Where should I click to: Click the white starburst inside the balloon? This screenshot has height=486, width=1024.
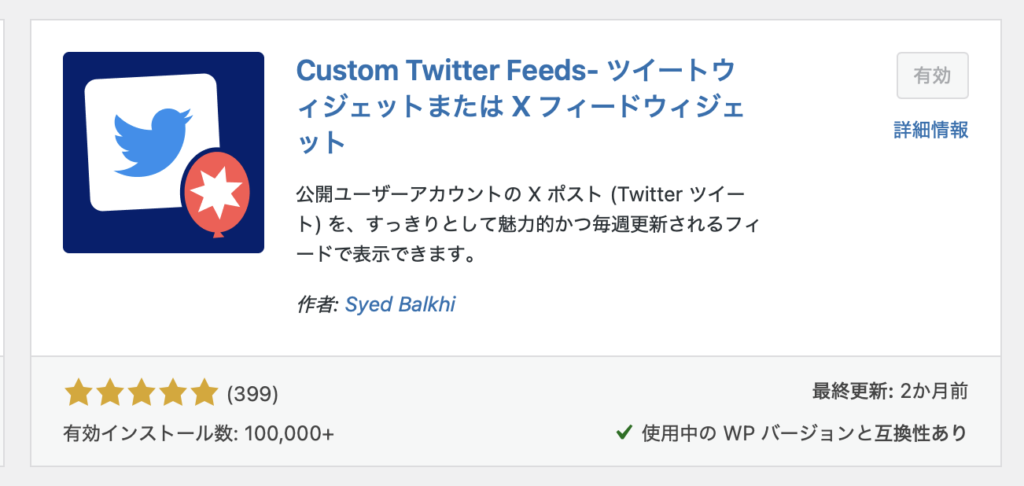pos(216,190)
